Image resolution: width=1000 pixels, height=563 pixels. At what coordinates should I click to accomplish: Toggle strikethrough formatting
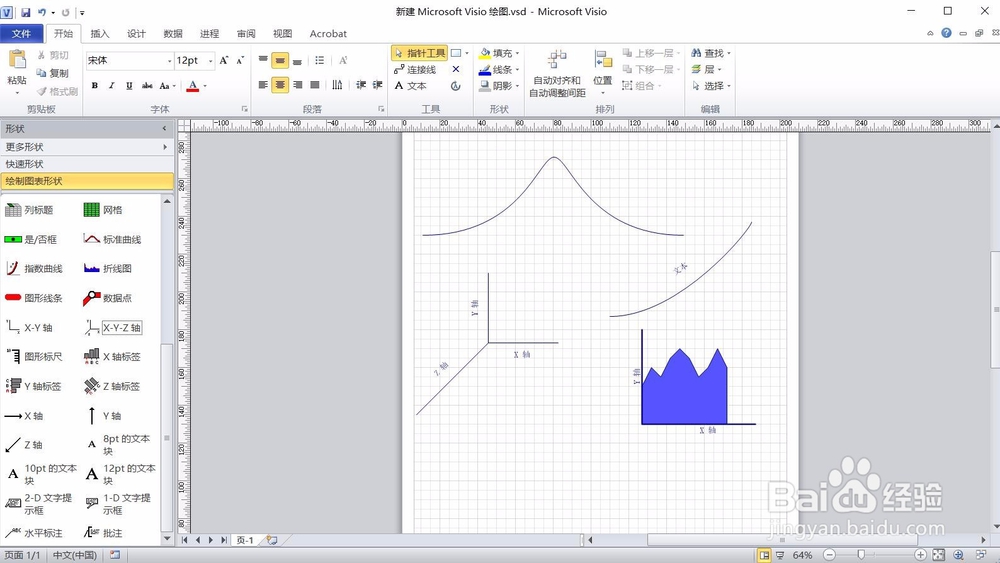[147, 85]
